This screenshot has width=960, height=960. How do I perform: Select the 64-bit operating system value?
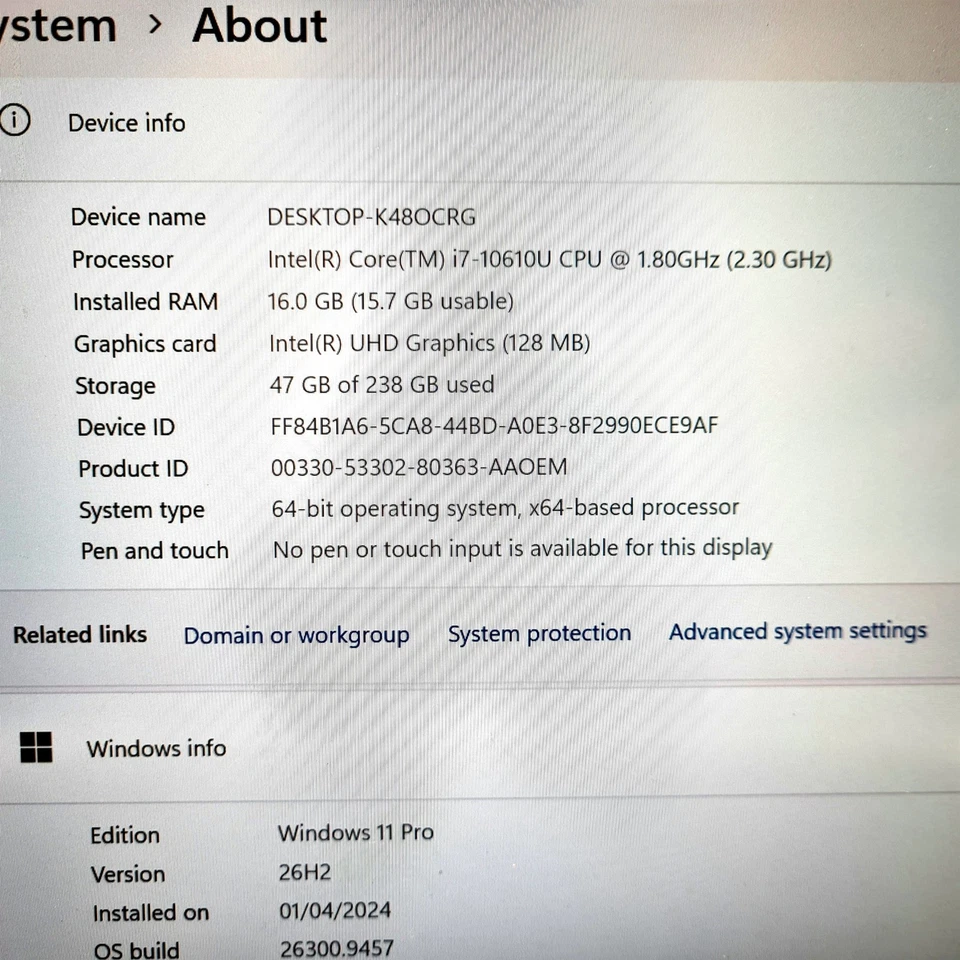click(505, 508)
